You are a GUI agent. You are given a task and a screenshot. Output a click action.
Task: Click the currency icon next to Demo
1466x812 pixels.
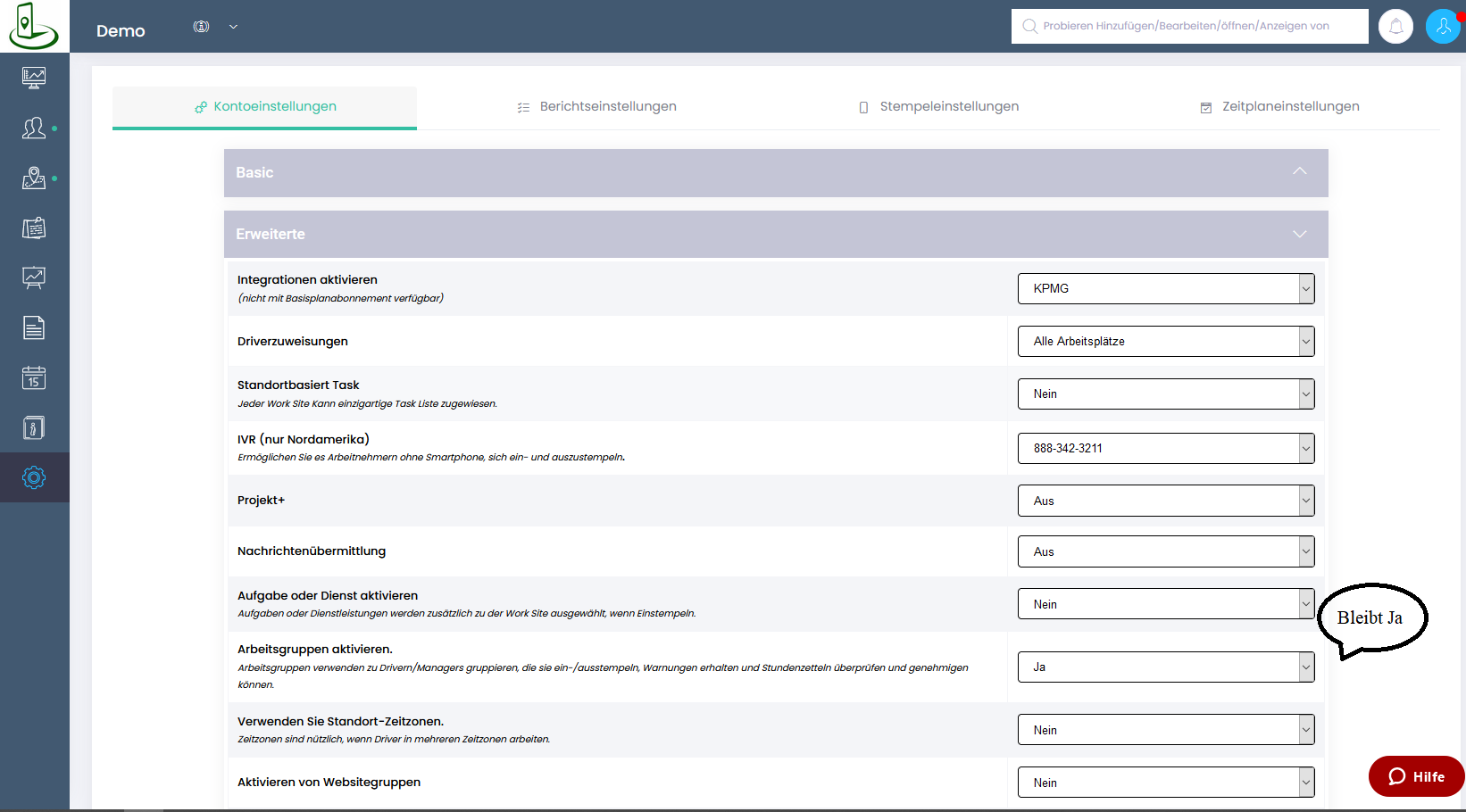tap(202, 27)
